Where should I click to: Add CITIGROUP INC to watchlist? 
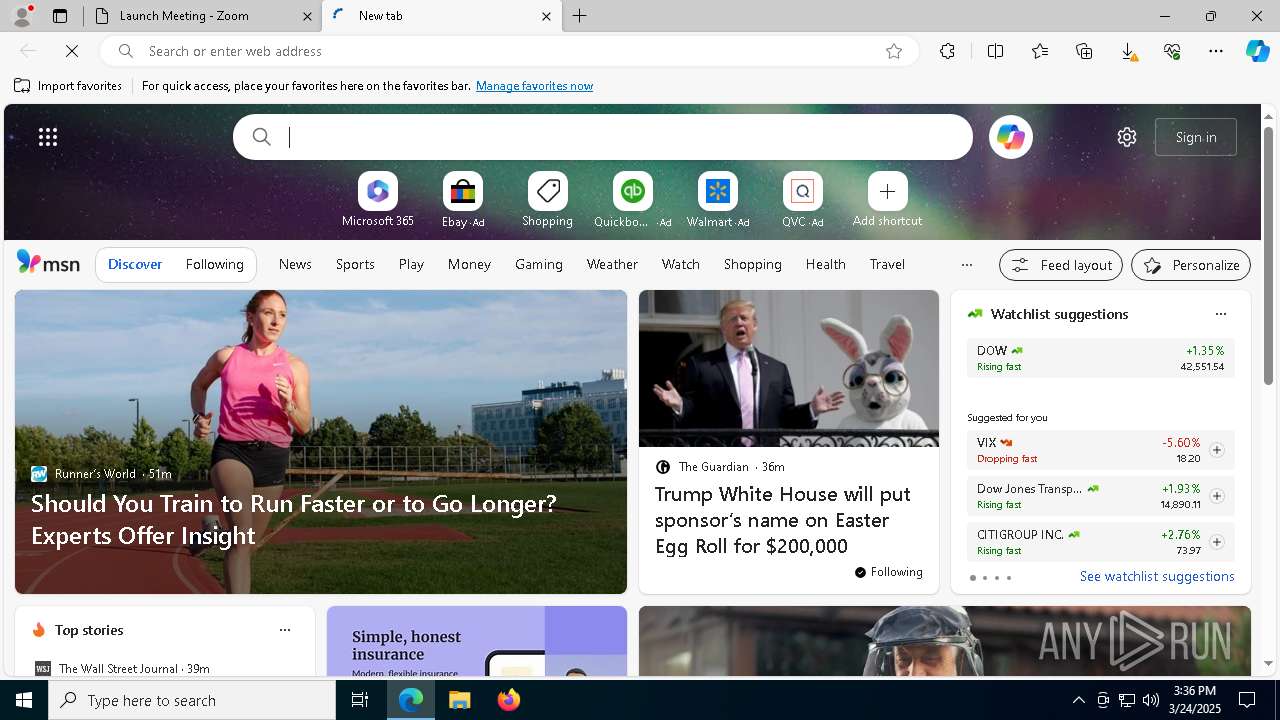coord(1216,542)
